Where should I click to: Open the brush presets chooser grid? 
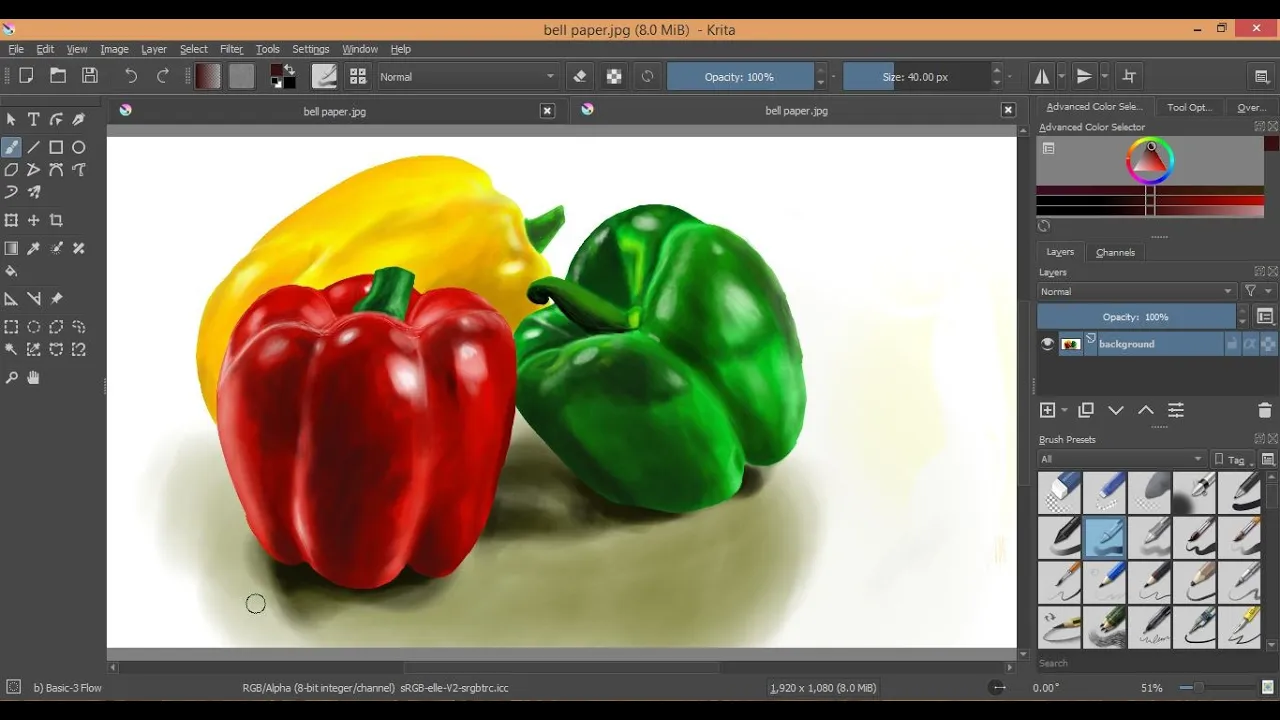pos(357,76)
